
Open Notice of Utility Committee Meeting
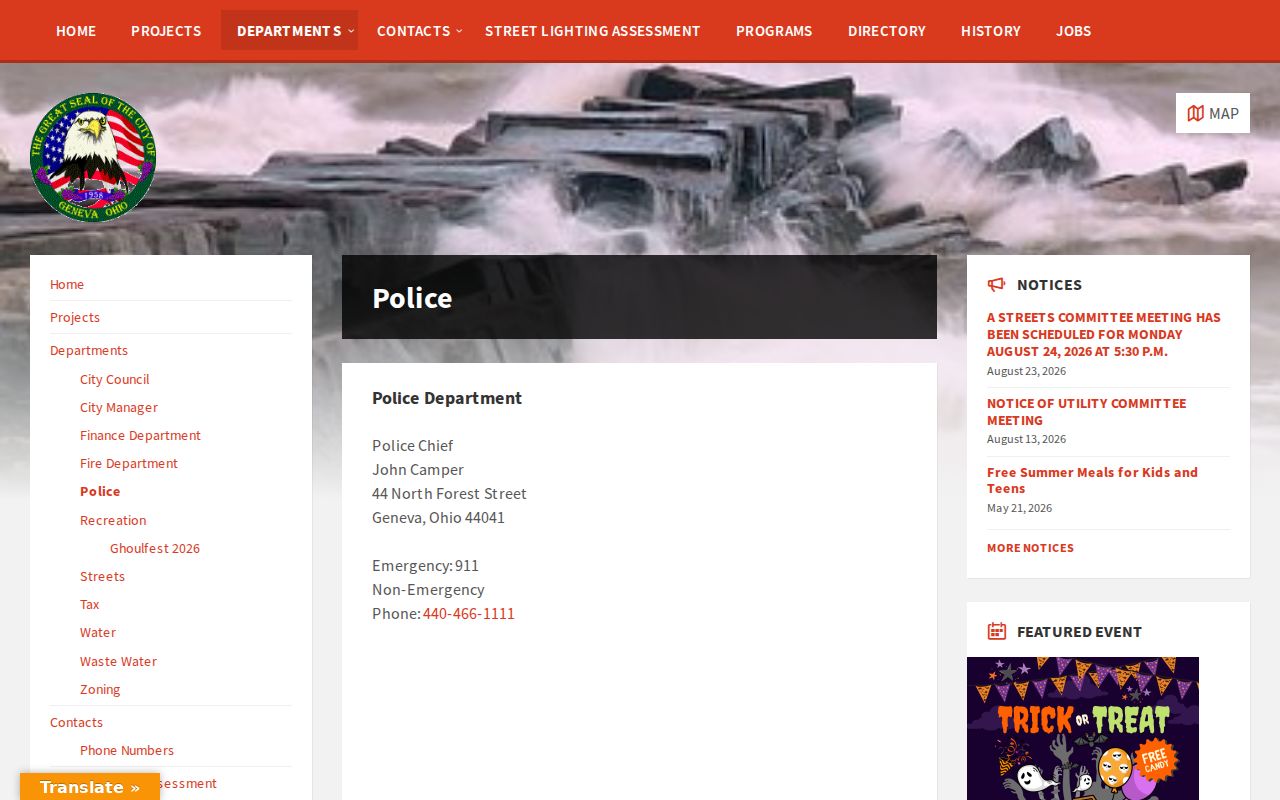(x=1086, y=411)
